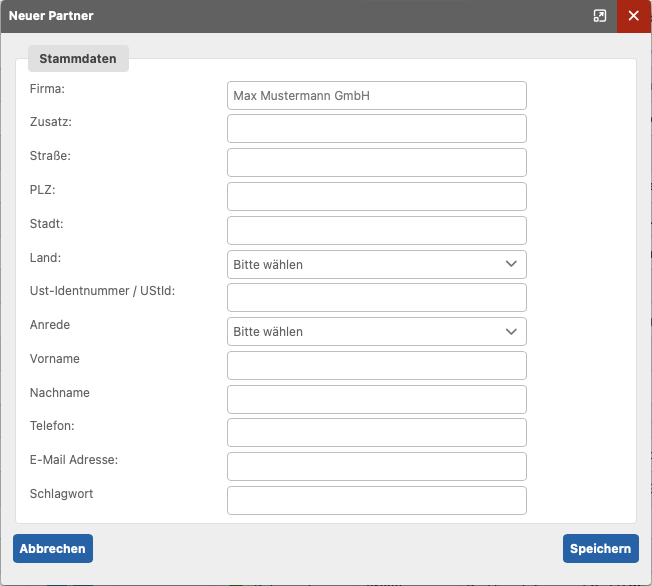
Task: Click the Abbrechen button
Action: (53, 549)
